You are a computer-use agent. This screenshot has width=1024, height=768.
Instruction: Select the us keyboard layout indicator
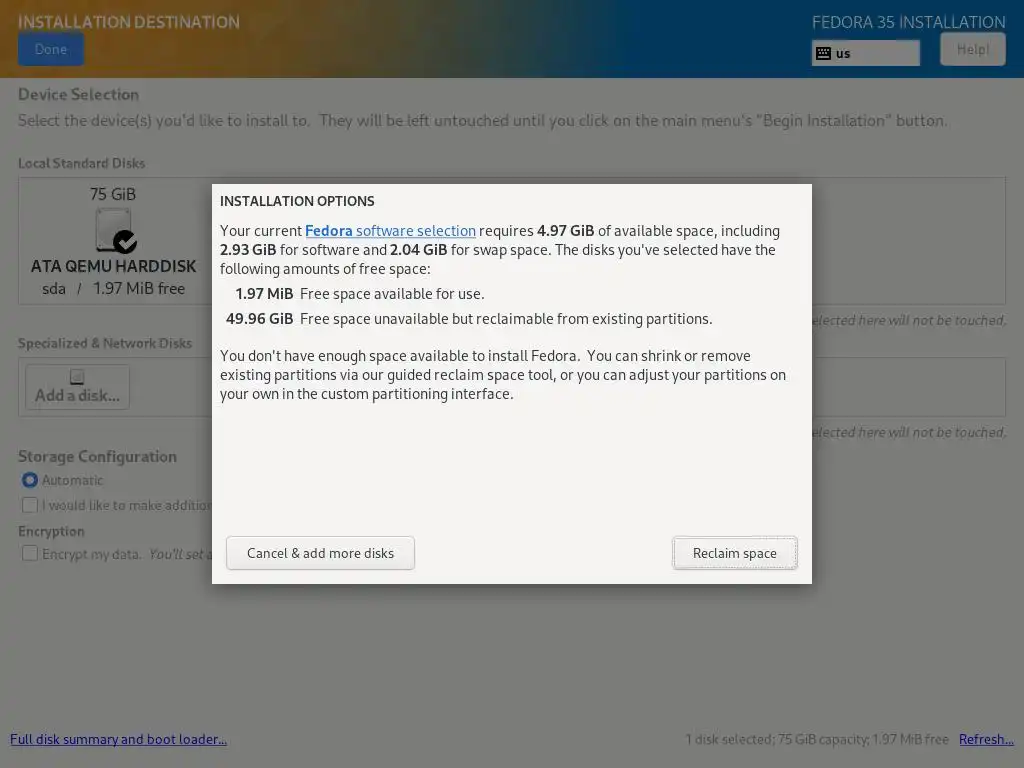click(865, 54)
